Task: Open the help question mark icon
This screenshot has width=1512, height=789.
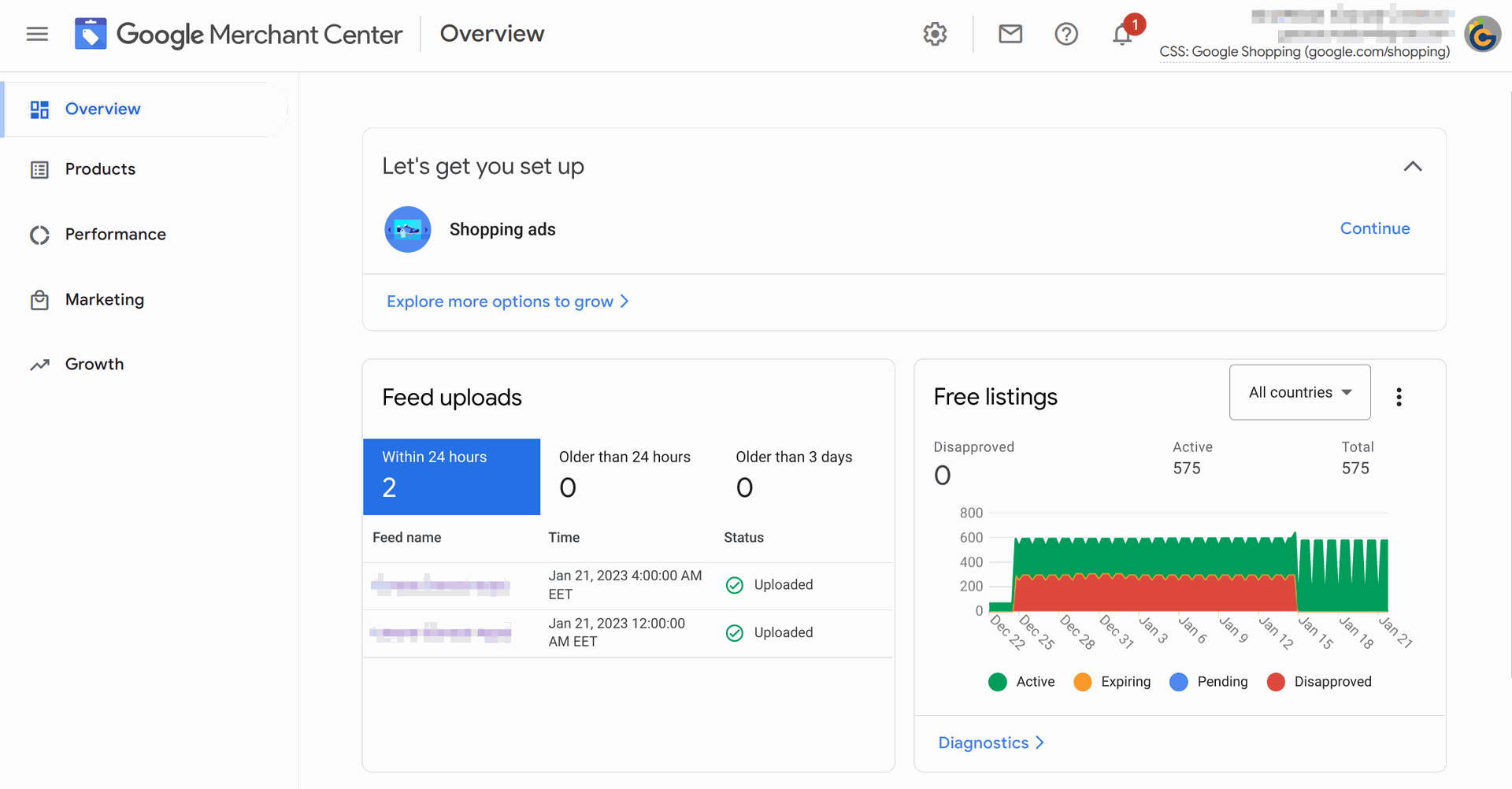Action: click(x=1066, y=34)
